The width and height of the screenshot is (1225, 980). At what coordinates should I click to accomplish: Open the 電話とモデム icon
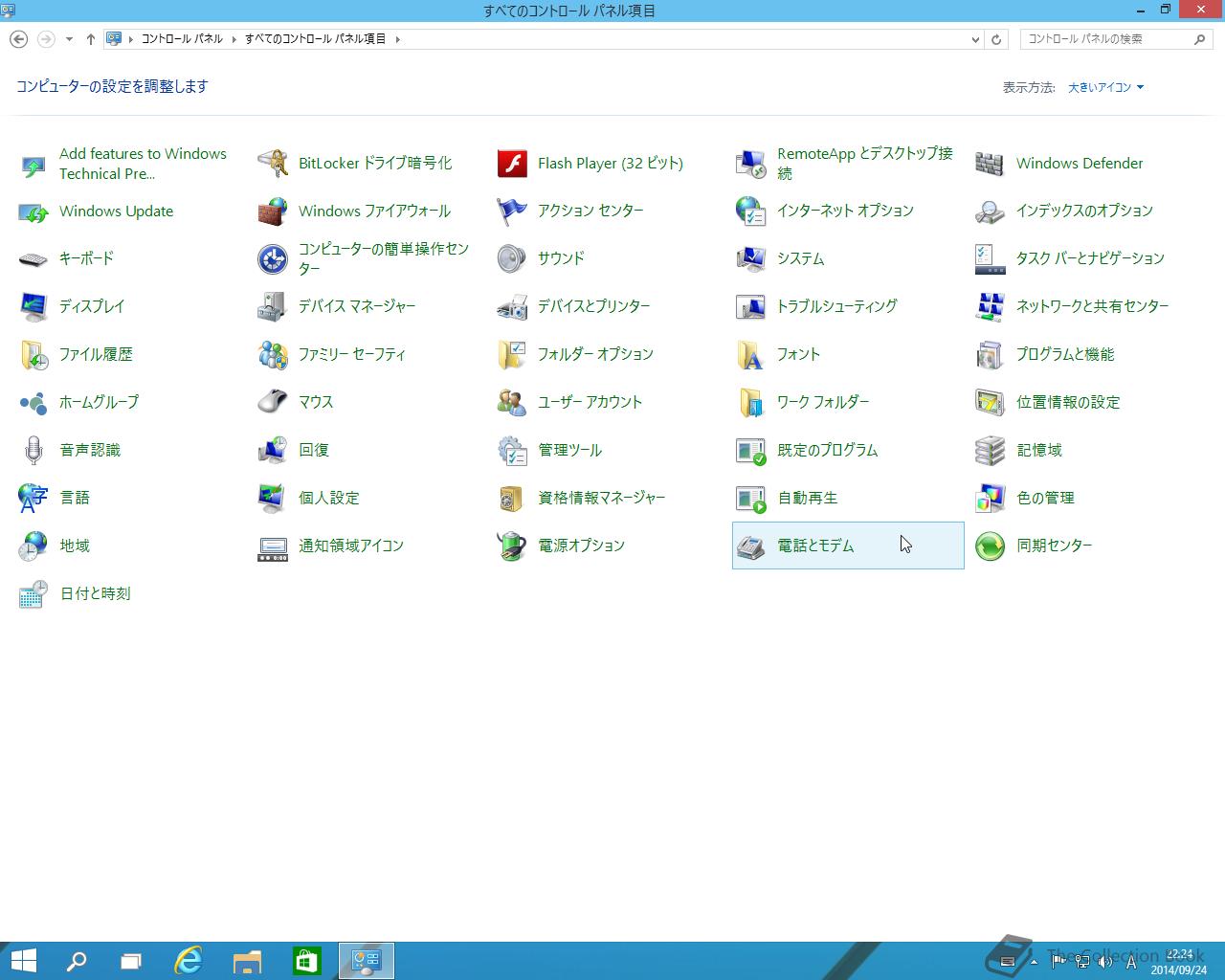pyautogui.click(x=751, y=546)
